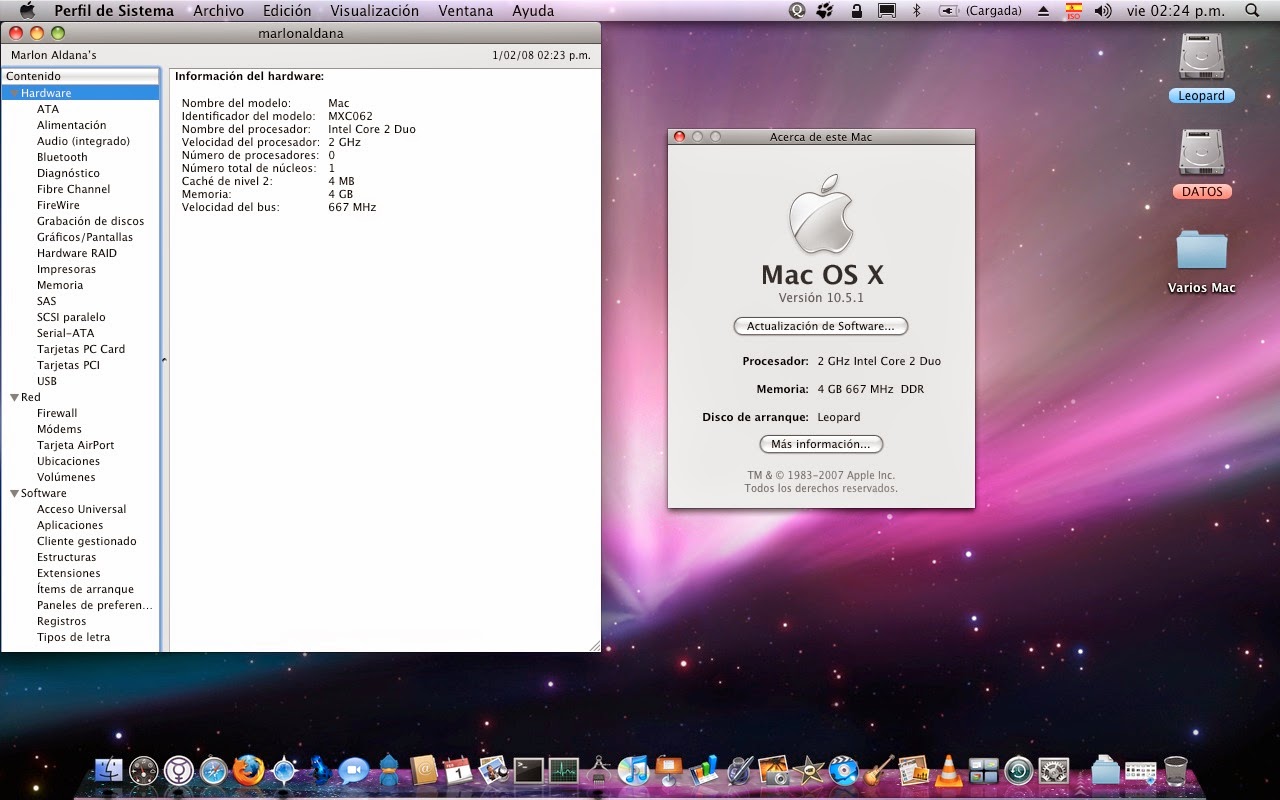1280x800 pixels.
Task: Launch iDVD from the dock
Action: (843, 770)
